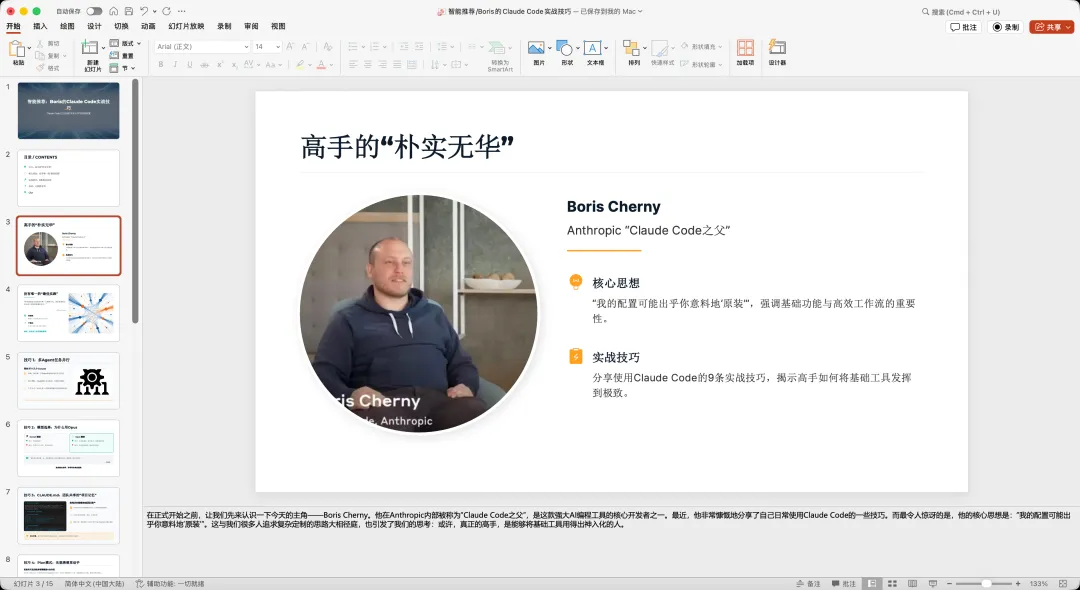Toggle Superscript formatting

click(x=220, y=64)
